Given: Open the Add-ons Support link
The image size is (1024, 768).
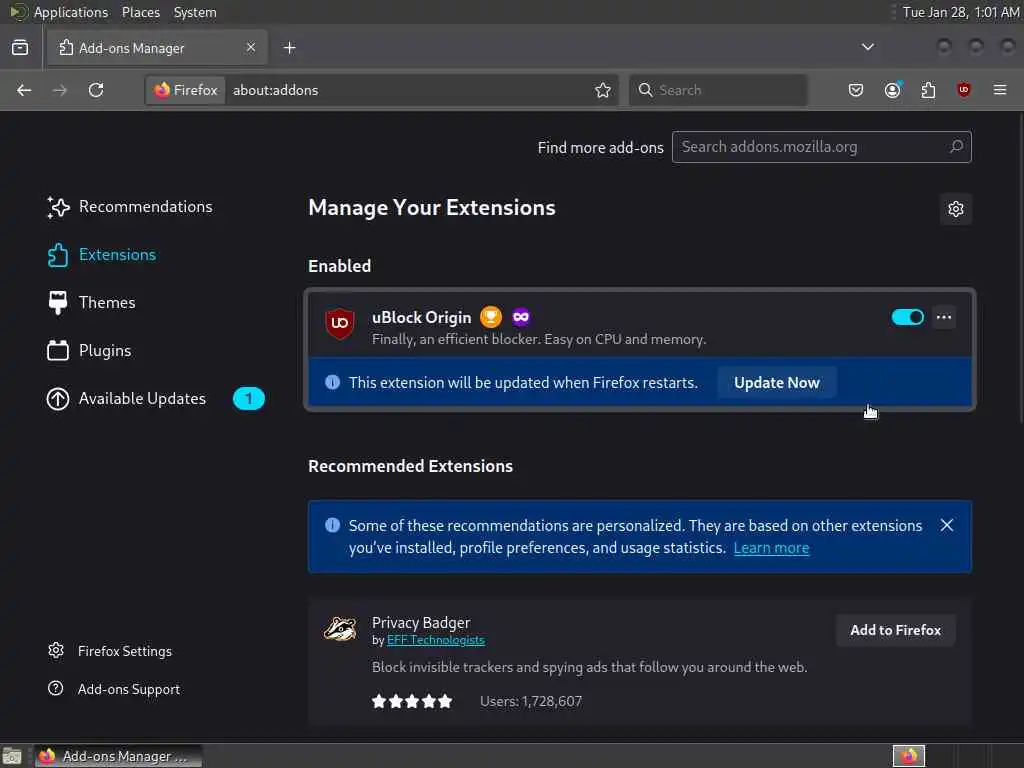Looking at the screenshot, I should tap(114, 689).
